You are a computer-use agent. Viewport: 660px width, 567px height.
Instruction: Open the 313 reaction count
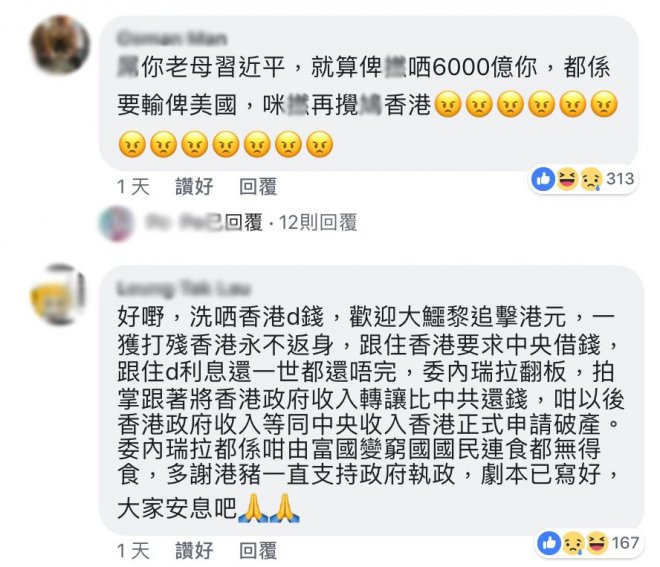tap(620, 179)
